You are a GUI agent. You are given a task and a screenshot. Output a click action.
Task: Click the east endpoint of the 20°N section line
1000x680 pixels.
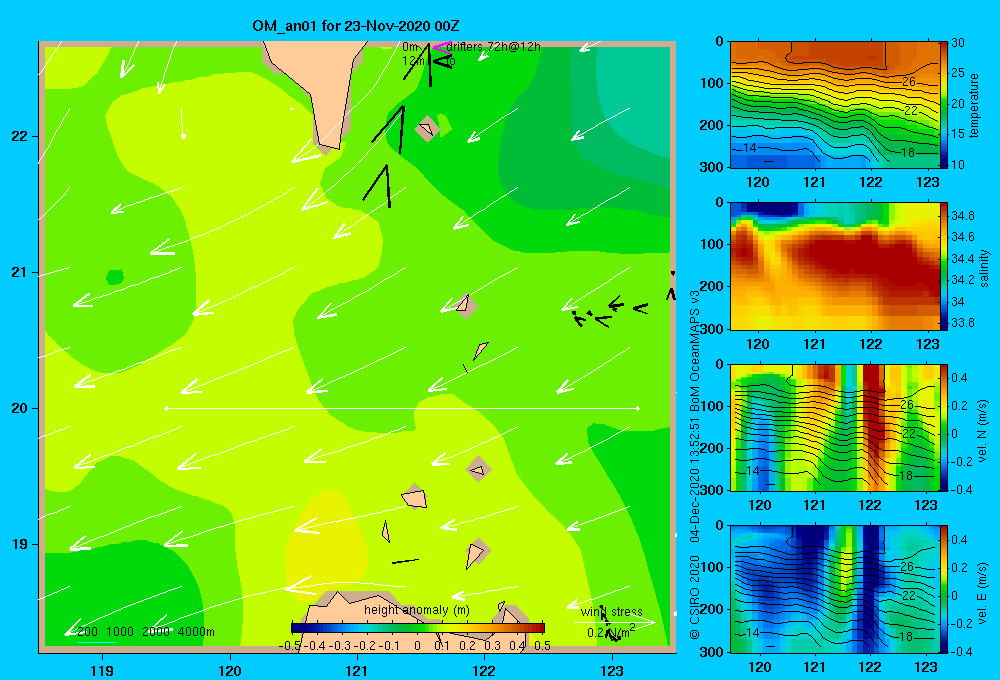pyautogui.click(x=638, y=408)
